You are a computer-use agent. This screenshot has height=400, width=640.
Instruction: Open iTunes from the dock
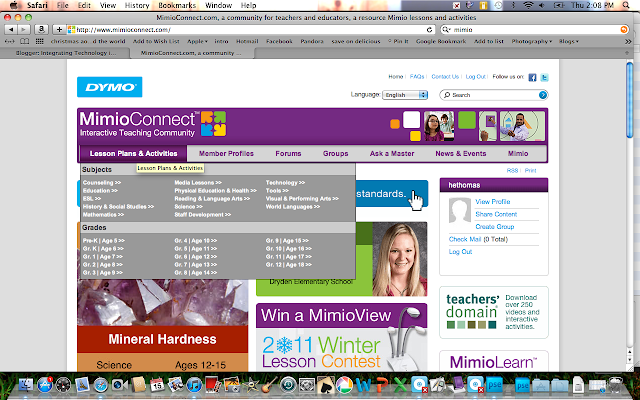click(194, 384)
